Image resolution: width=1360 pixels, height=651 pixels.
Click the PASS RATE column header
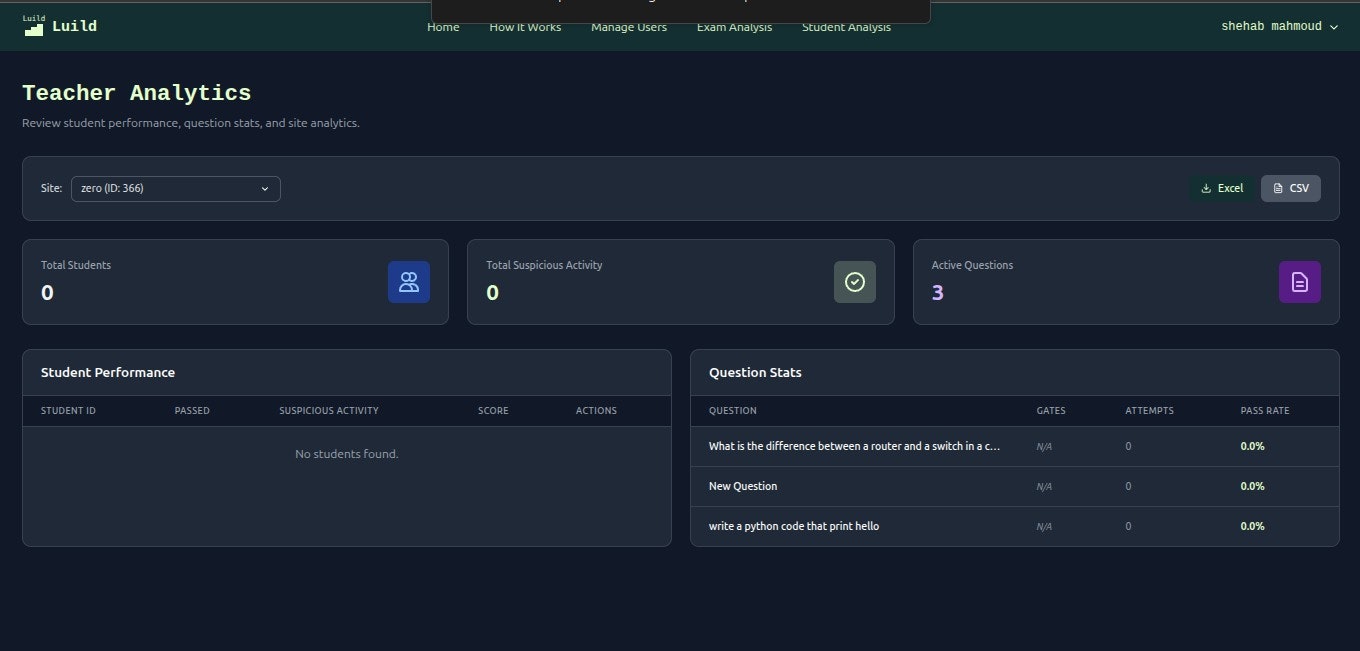point(1265,411)
